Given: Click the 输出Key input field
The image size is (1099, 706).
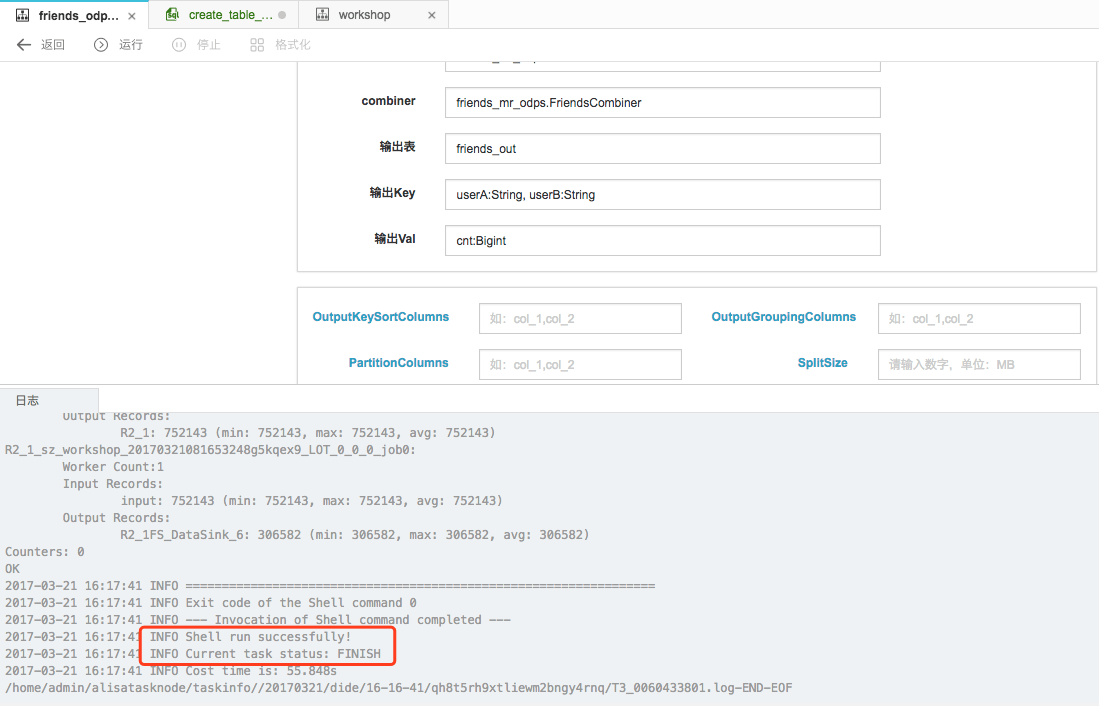Looking at the screenshot, I should [x=662, y=194].
